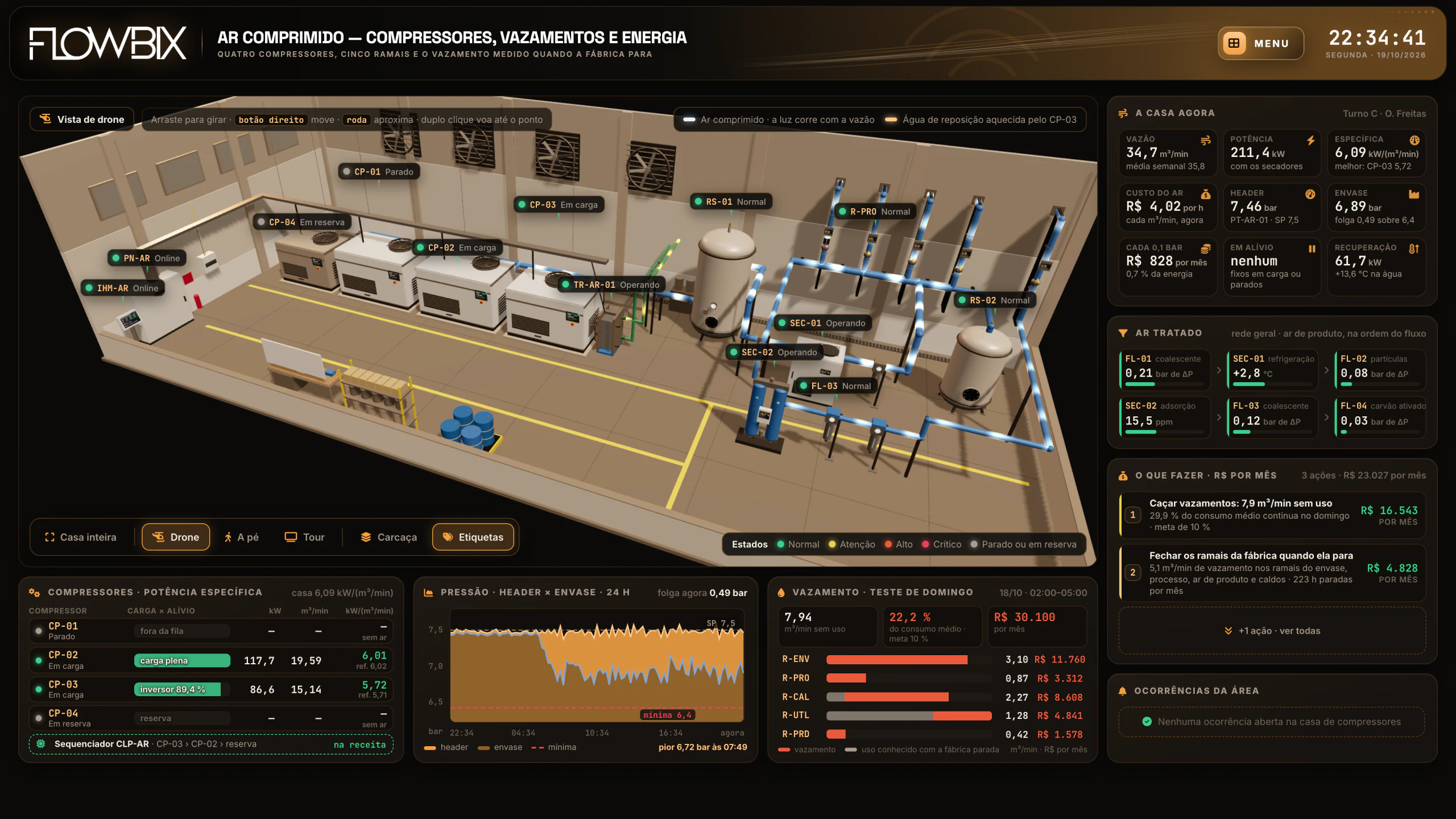Toggle the Carcaça shell view
1456x819 pixels.
[x=389, y=537]
